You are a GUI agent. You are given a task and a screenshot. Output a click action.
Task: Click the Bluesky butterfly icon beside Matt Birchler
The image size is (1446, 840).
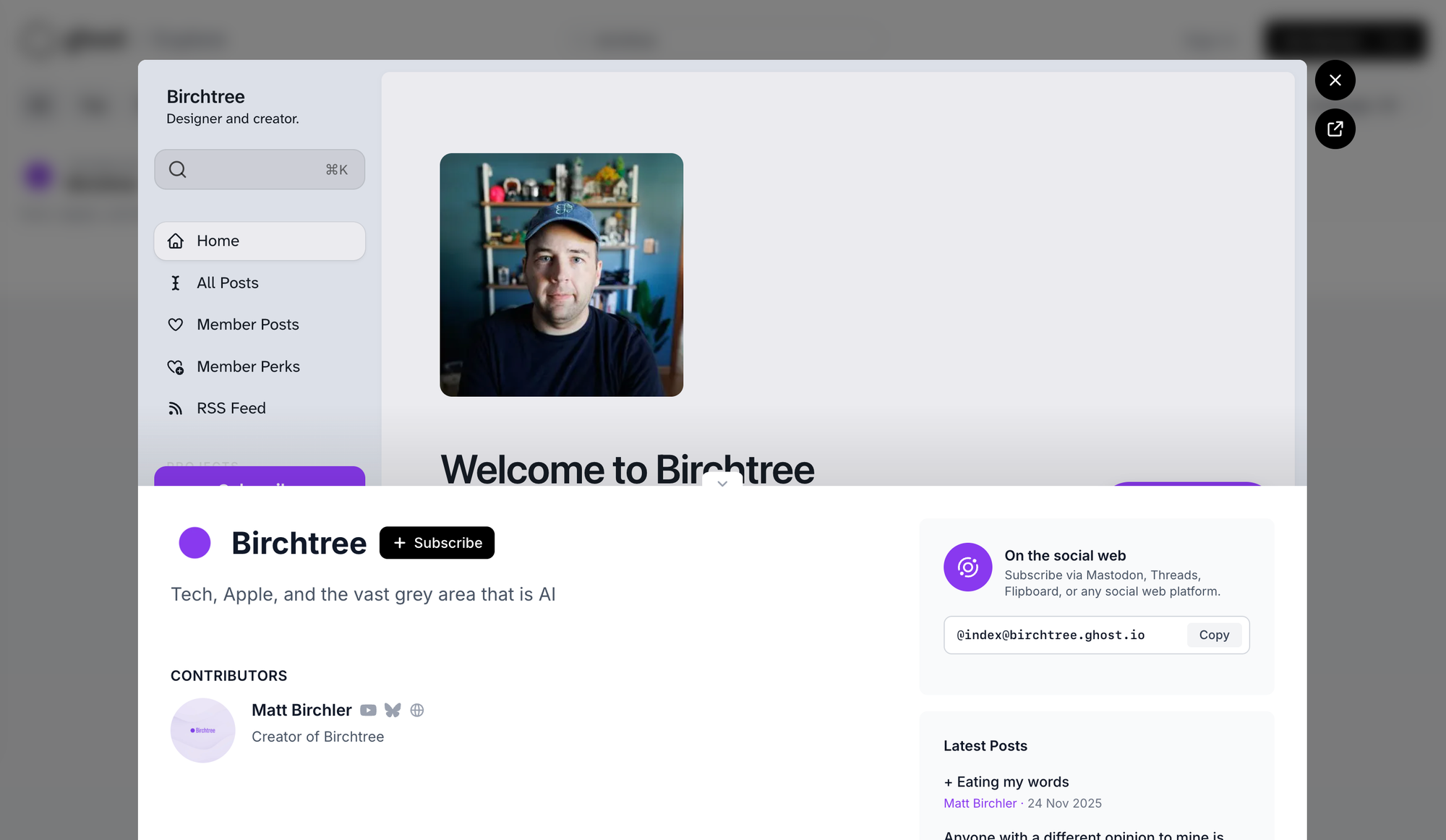pyautogui.click(x=393, y=711)
